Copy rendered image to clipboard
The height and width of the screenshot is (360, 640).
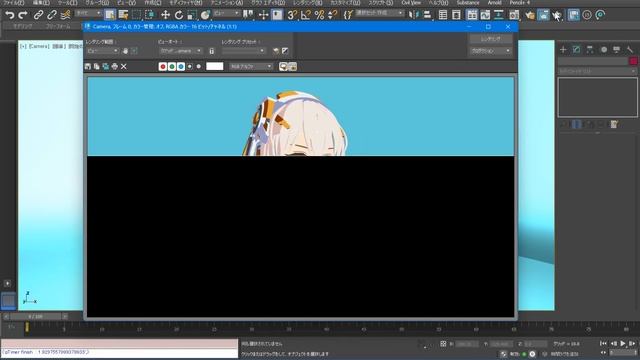97,67
